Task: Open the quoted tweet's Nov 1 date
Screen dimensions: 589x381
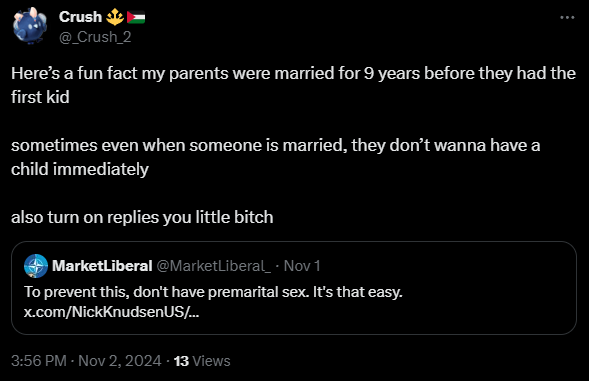Action: [x=302, y=266]
